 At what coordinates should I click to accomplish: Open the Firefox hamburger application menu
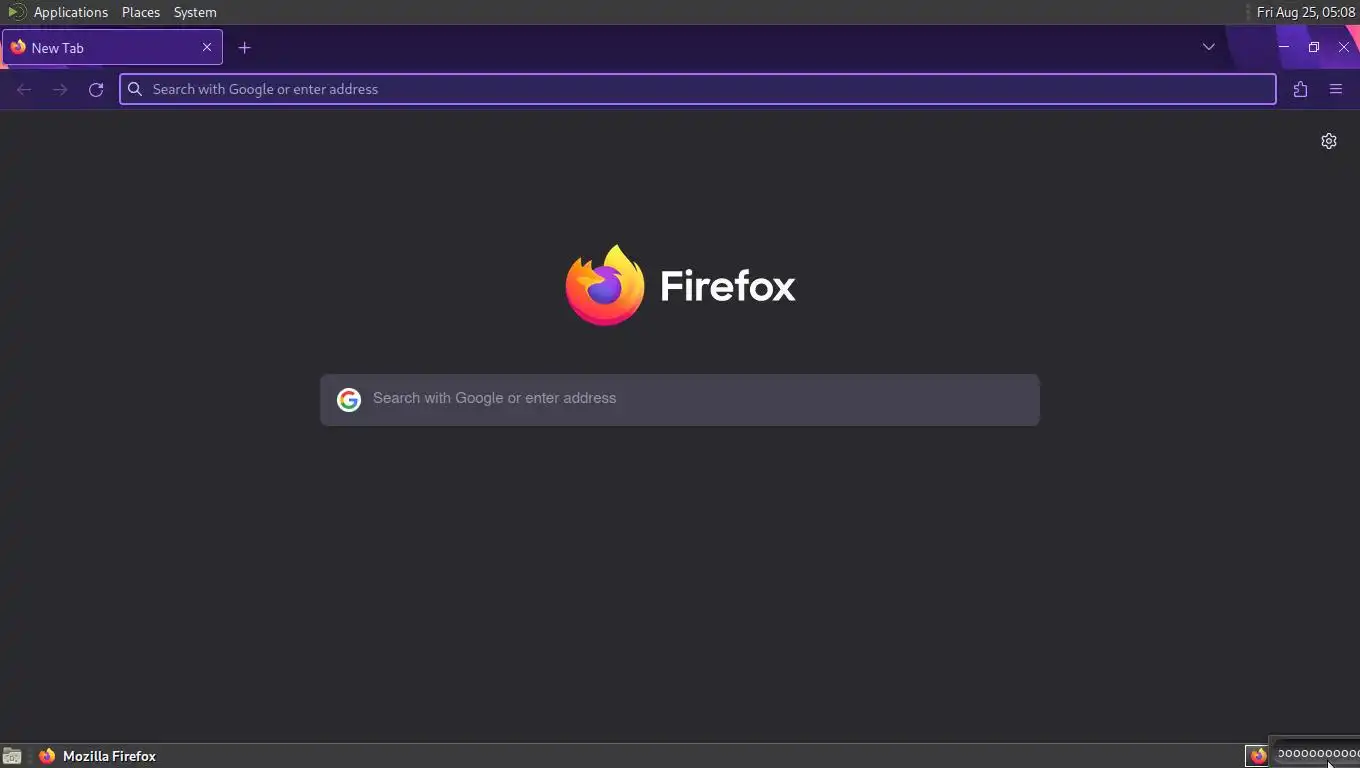coord(1336,89)
